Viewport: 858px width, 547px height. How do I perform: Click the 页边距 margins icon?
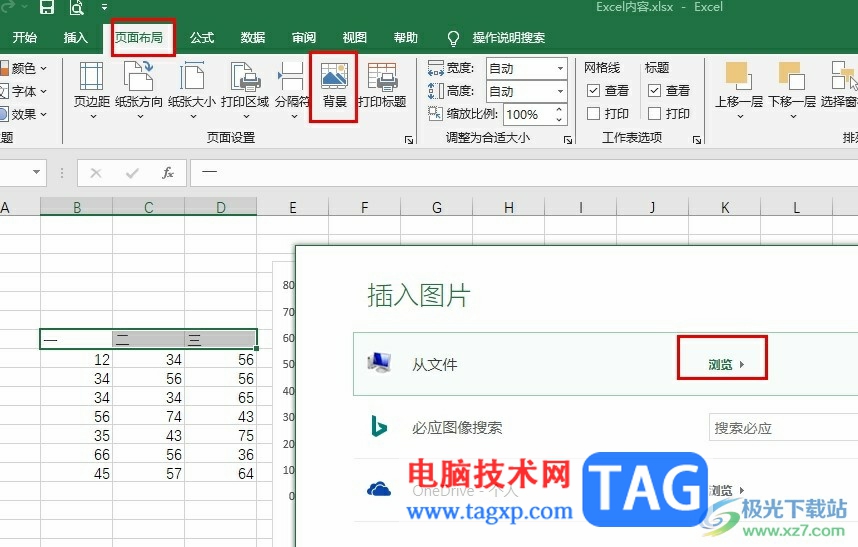pos(91,76)
